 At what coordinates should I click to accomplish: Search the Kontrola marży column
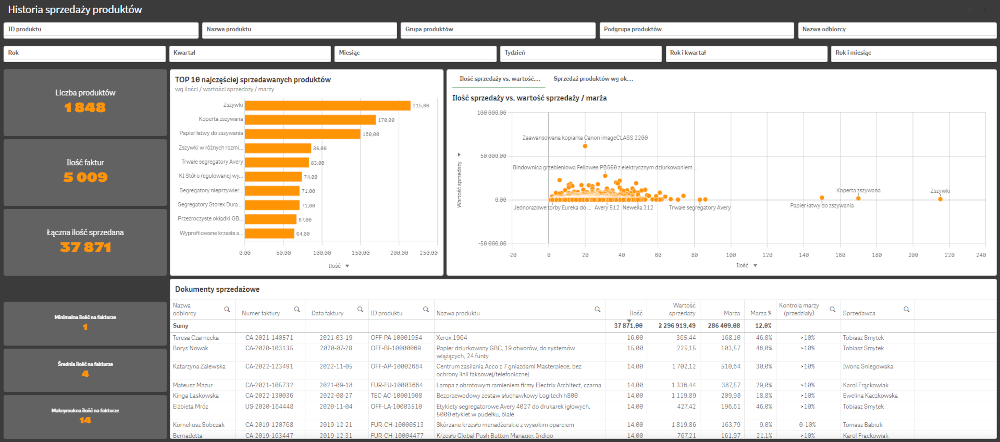point(832,309)
